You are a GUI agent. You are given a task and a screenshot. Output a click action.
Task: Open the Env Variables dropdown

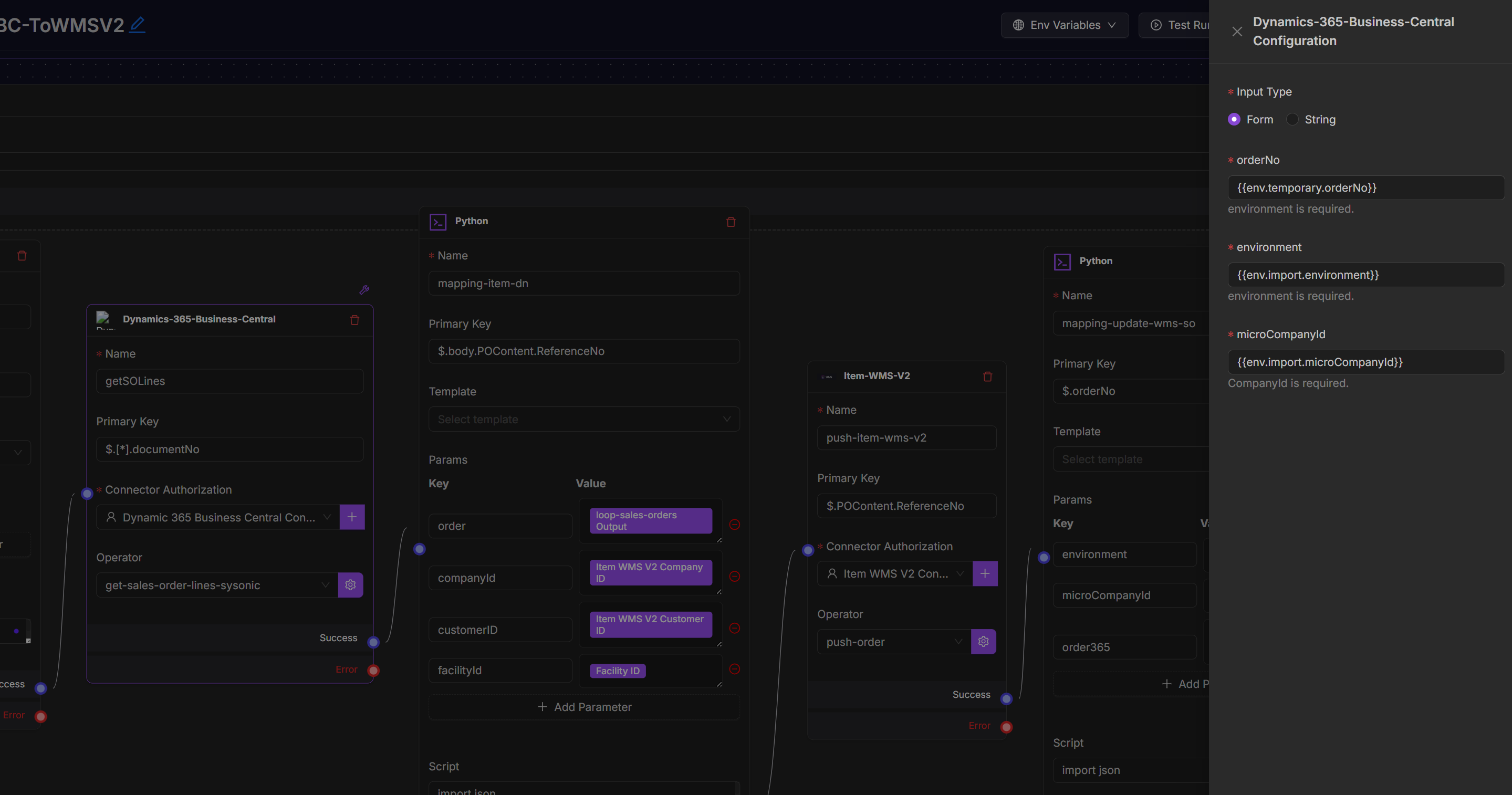[x=1064, y=25]
